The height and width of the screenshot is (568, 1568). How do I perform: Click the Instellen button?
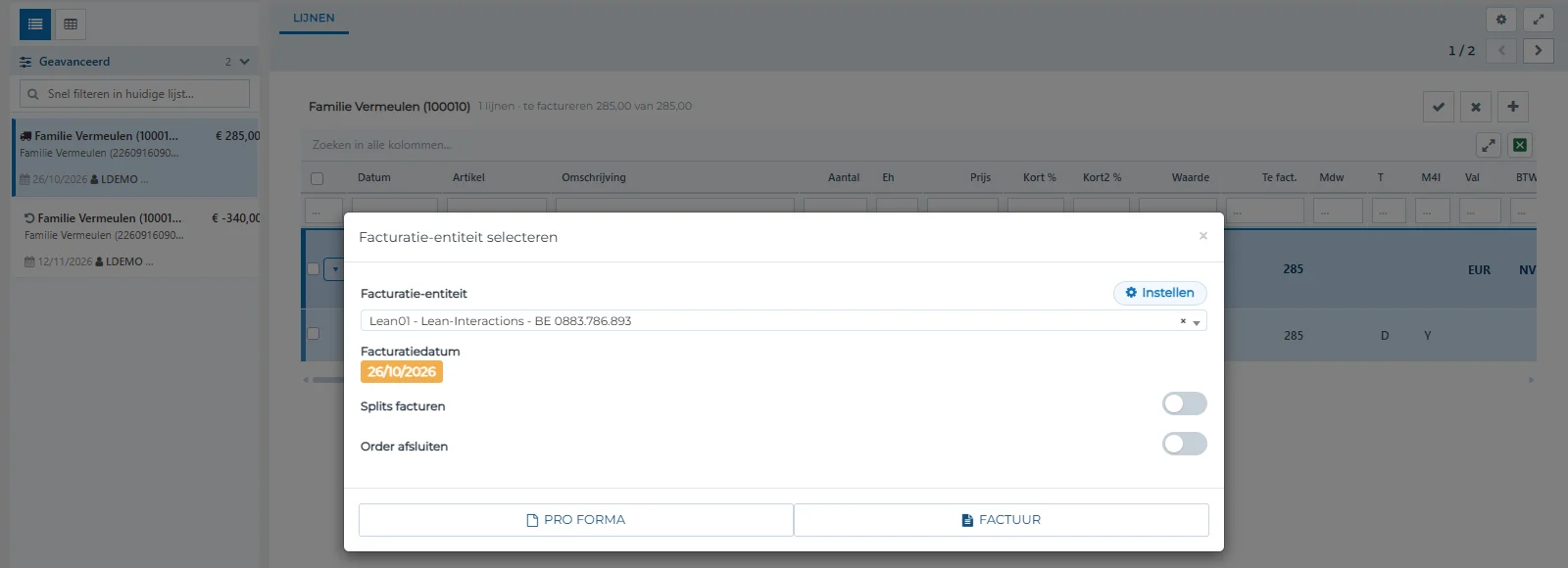point(1160,293)
